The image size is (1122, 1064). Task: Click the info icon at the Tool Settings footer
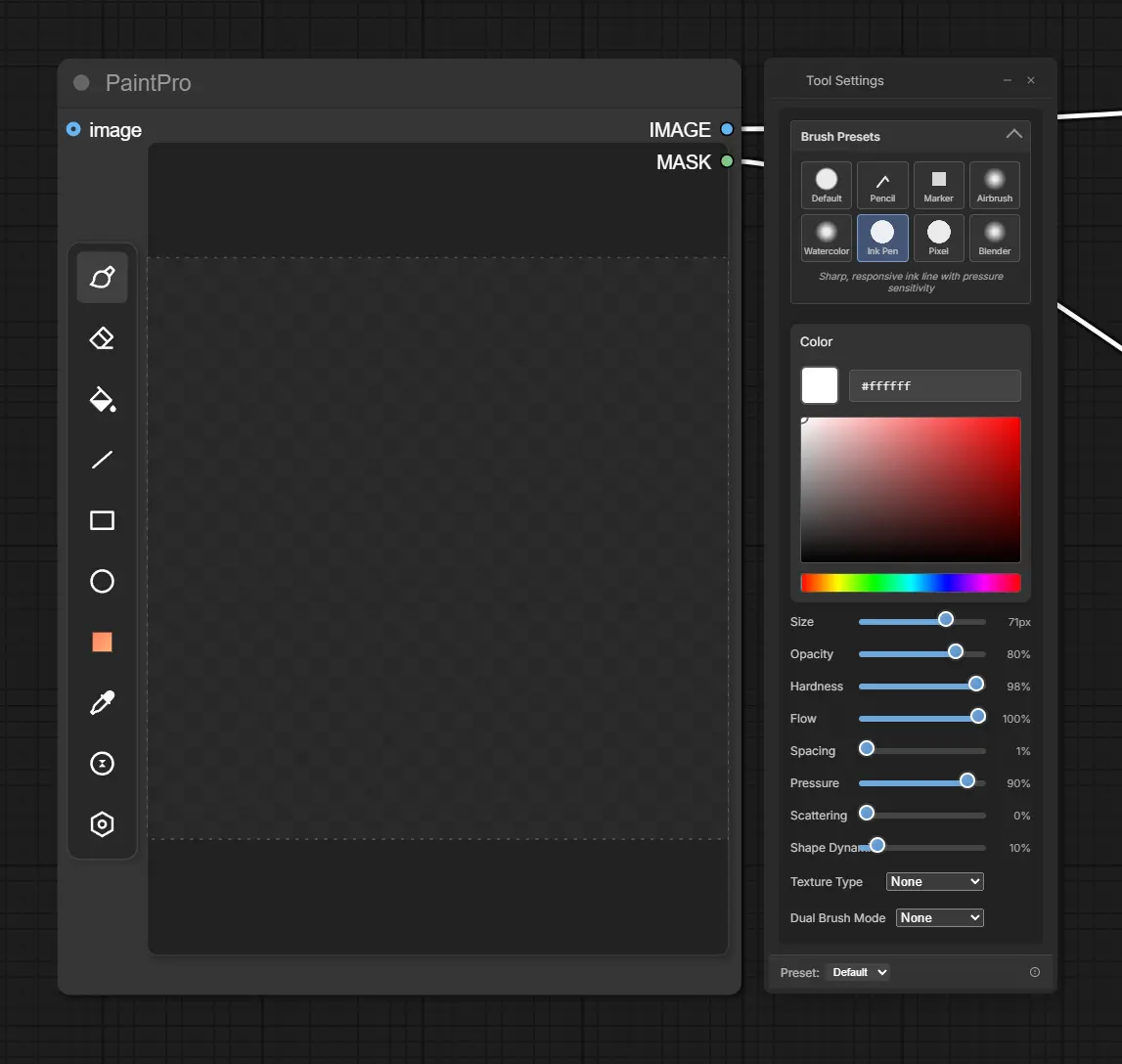pyautogui.click(x=1034, y=972)
